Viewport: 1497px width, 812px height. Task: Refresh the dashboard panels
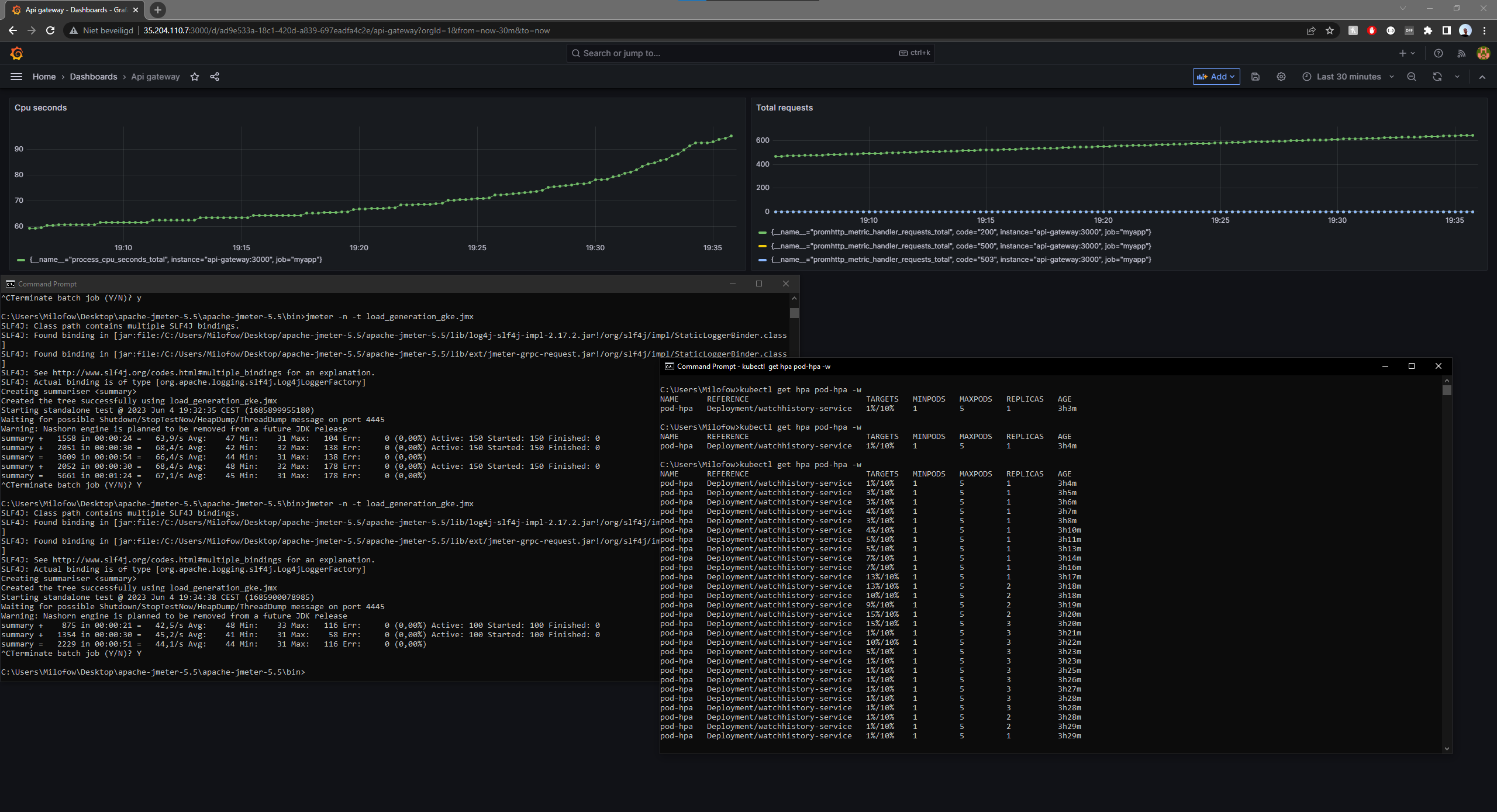coord(1436,77)
